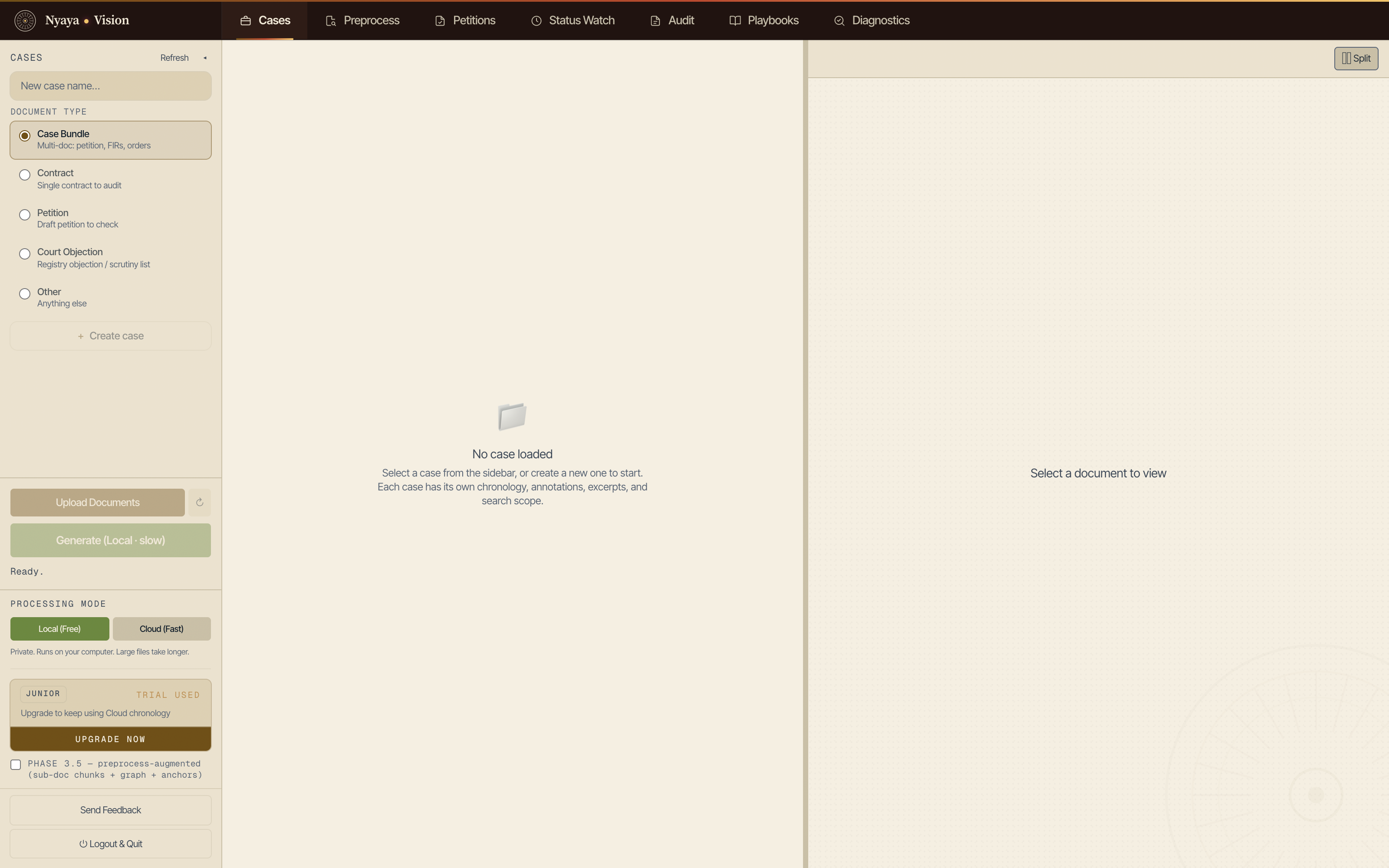Click the TRIAL USED label
The width and height of the screenshot is (1389, 868).
[x=168, y=695]
